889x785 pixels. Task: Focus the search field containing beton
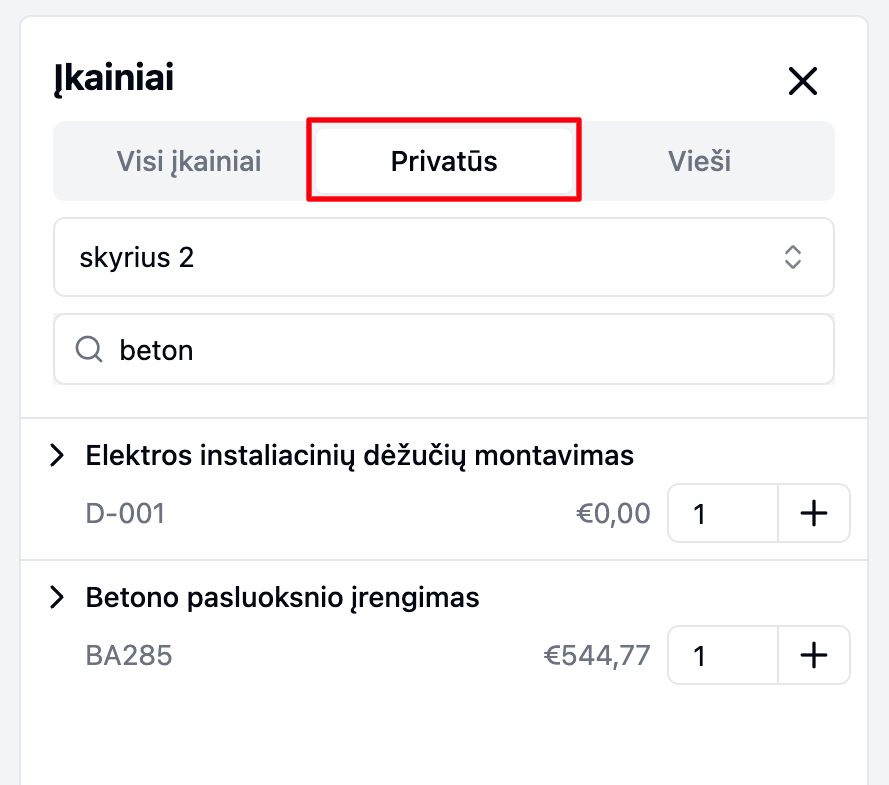point(460,350)
